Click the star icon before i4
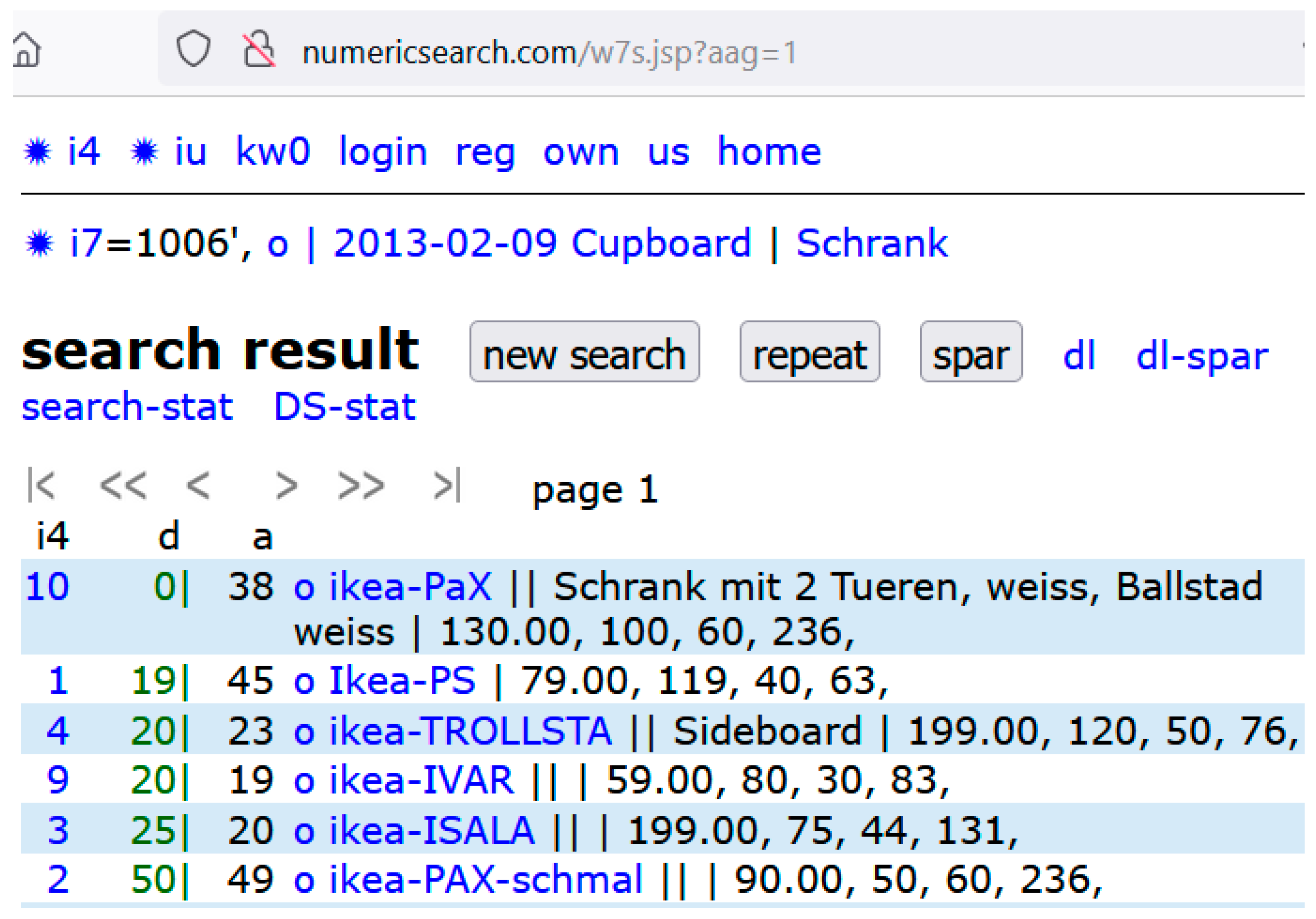Screen dimensions: 1316x919 (x=38, y=152)
